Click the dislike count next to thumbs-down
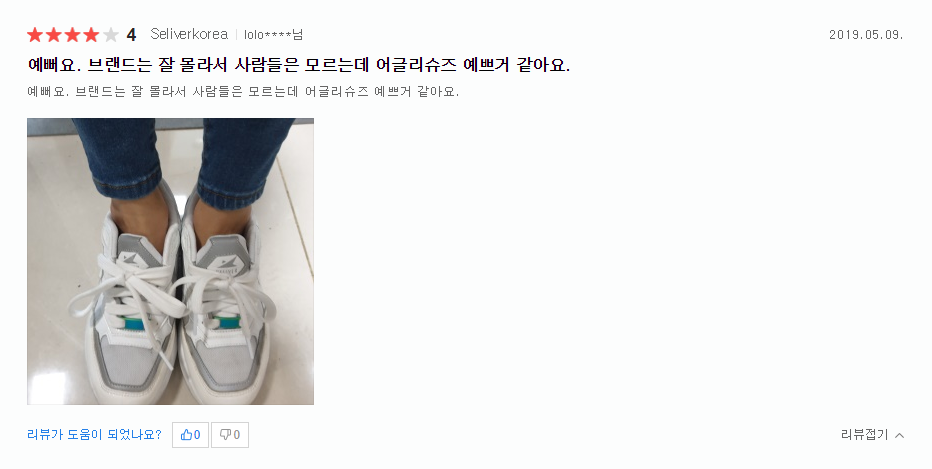The image size is (932, 469). [237, 435]
